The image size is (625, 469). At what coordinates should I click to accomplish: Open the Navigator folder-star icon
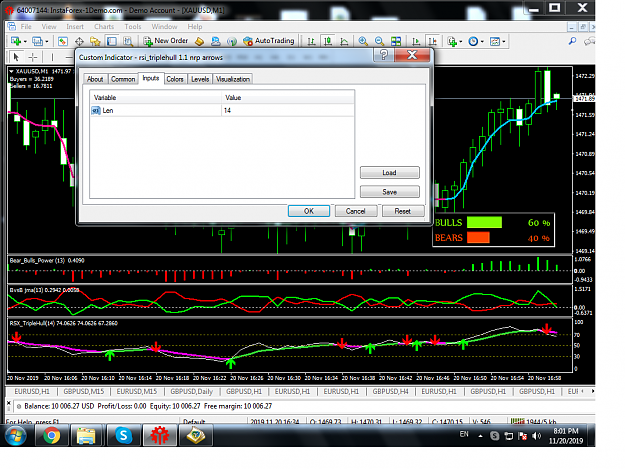click(95, 41)
